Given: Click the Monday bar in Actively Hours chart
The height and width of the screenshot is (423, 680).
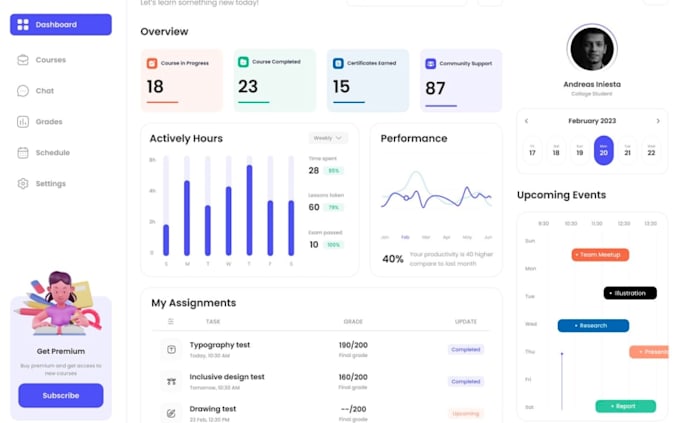Looking at the screenshot, I should click(x=187, y=218).
